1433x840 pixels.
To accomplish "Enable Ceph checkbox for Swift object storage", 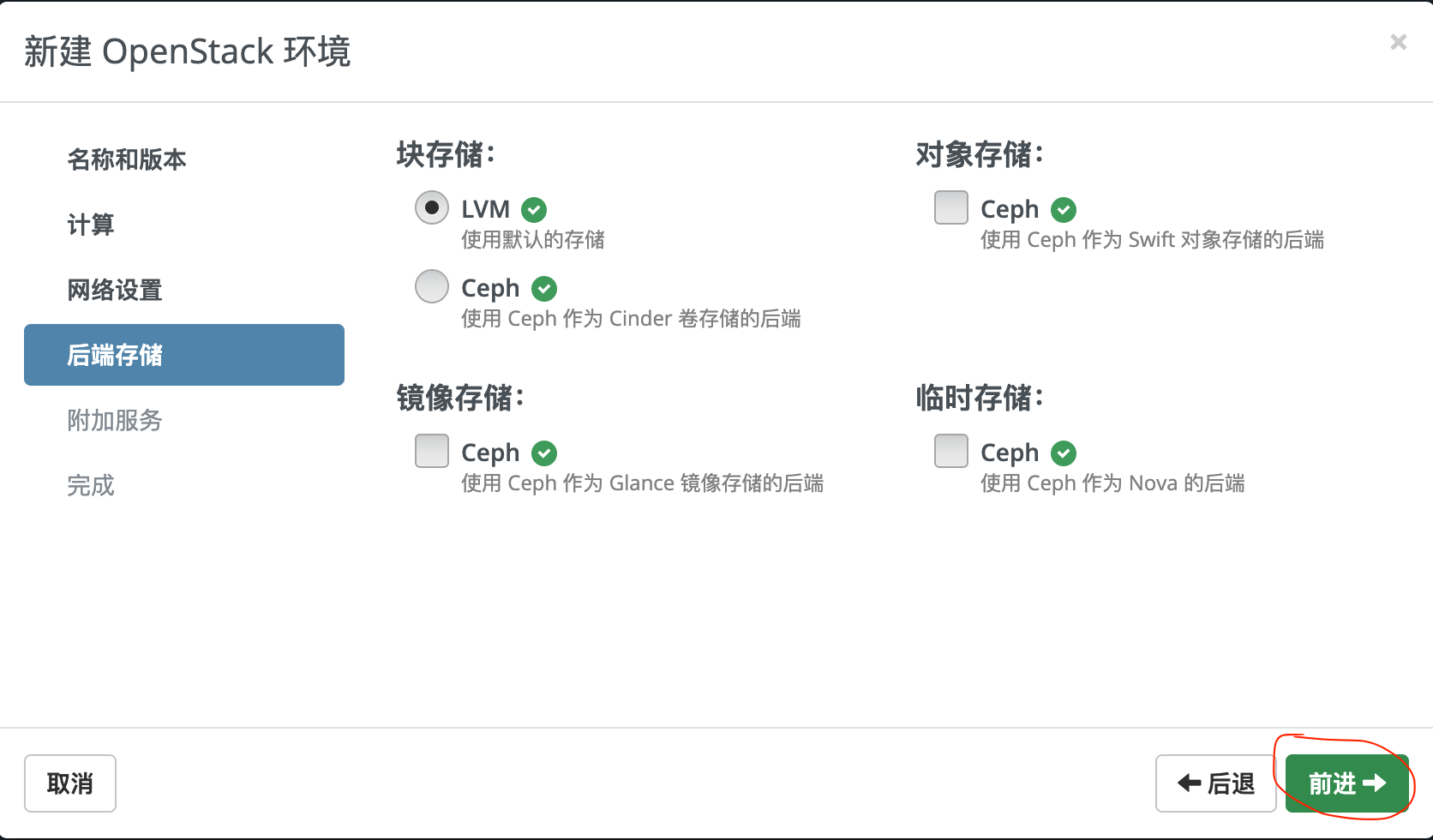I will [x=951, y=207].
